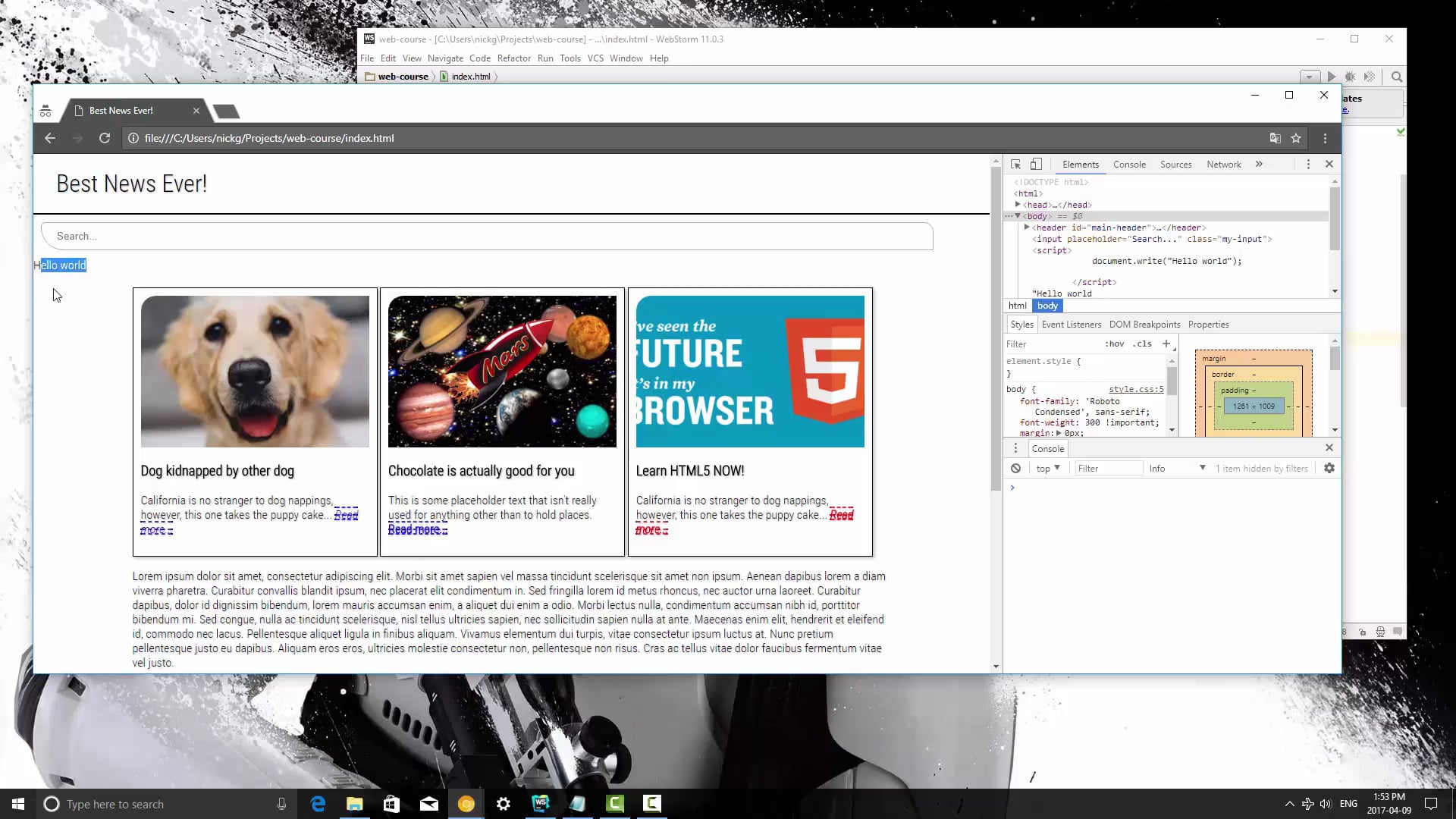Click the clear console icon

(x=1016, y=468)
